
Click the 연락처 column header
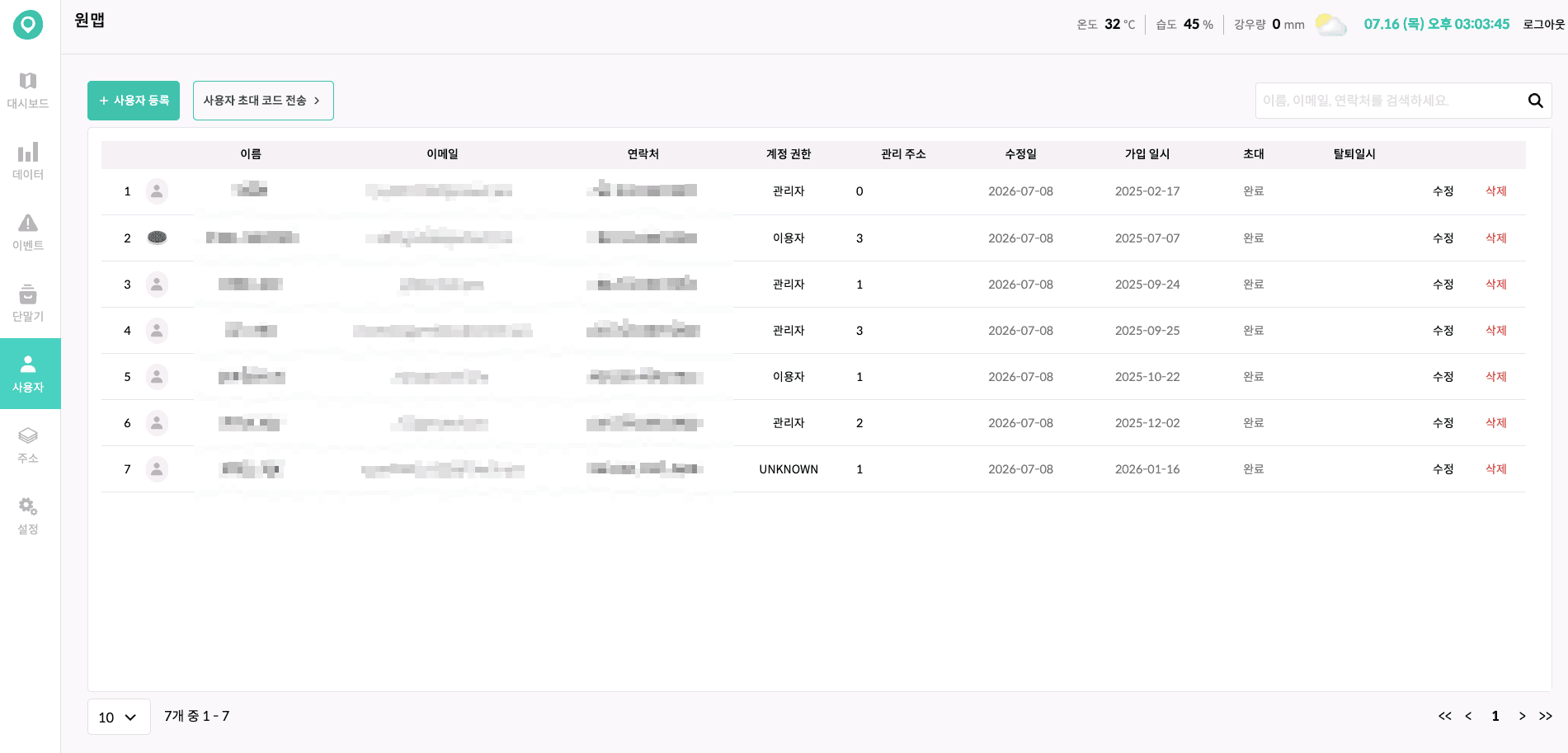(x=643, y=154)
